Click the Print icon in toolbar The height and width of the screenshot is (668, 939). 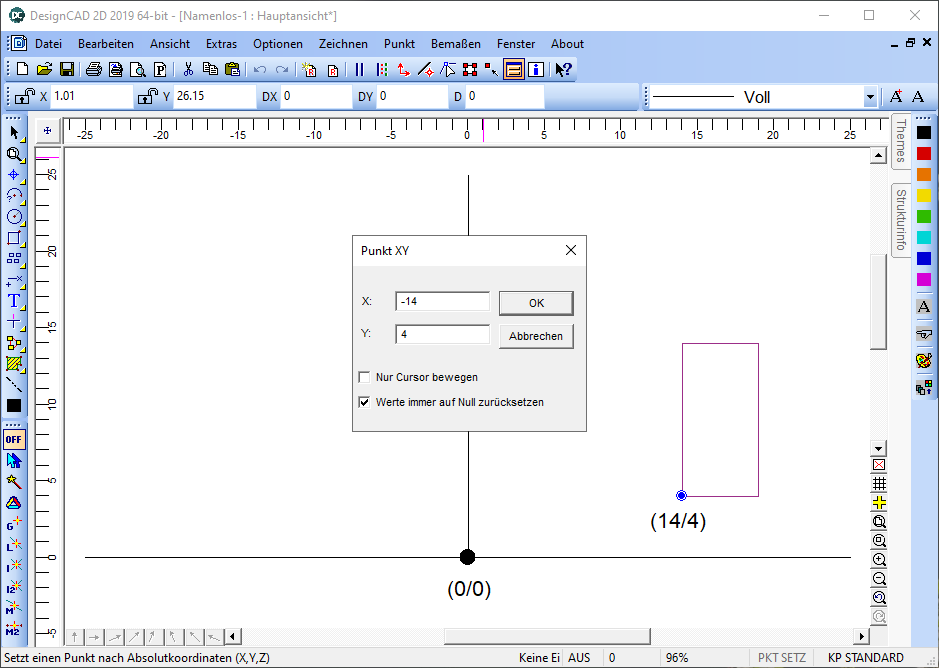[x=93, y=69]
